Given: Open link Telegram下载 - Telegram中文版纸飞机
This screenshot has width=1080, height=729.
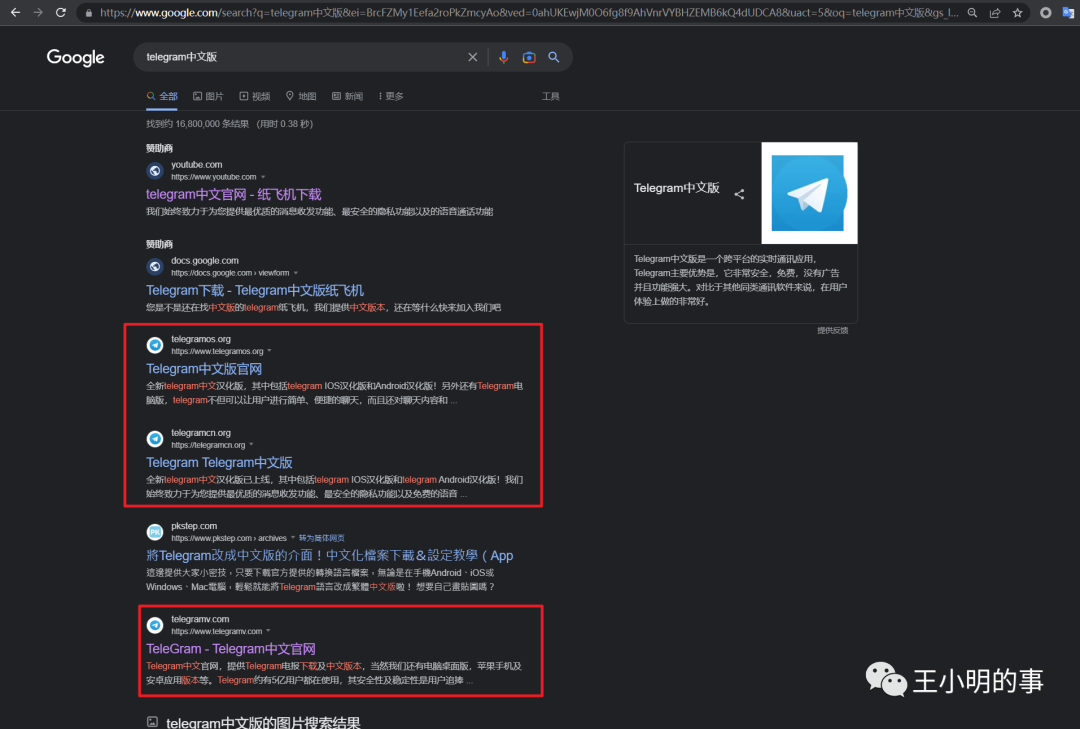Looking at the screenshot, I should click(255, 290).
